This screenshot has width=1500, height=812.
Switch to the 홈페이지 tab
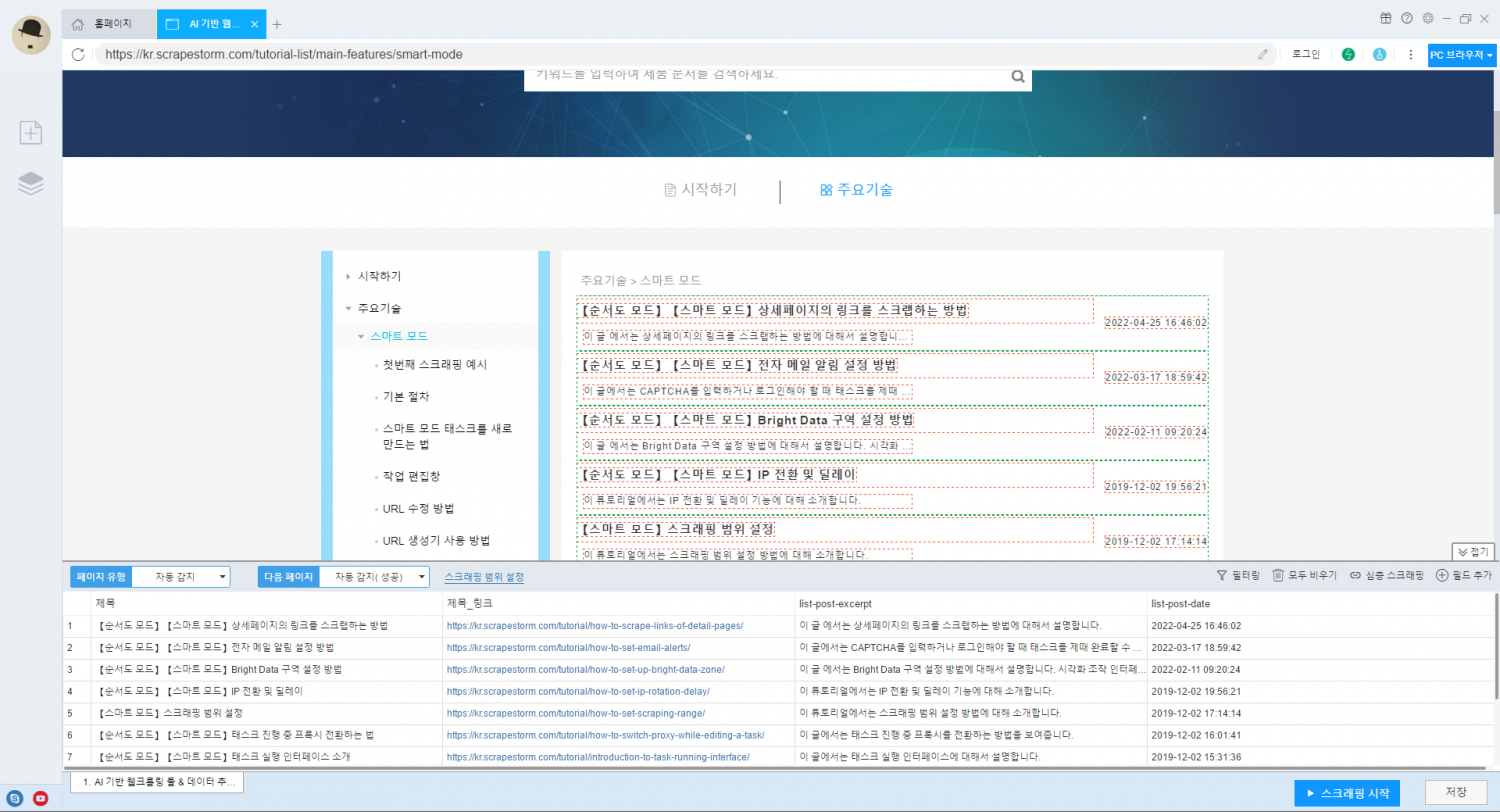coord(107,22)
